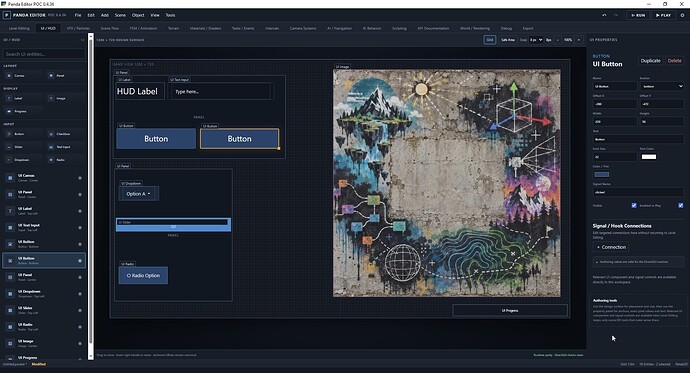Click the UI Slider bar on canvas

point(173,225)
